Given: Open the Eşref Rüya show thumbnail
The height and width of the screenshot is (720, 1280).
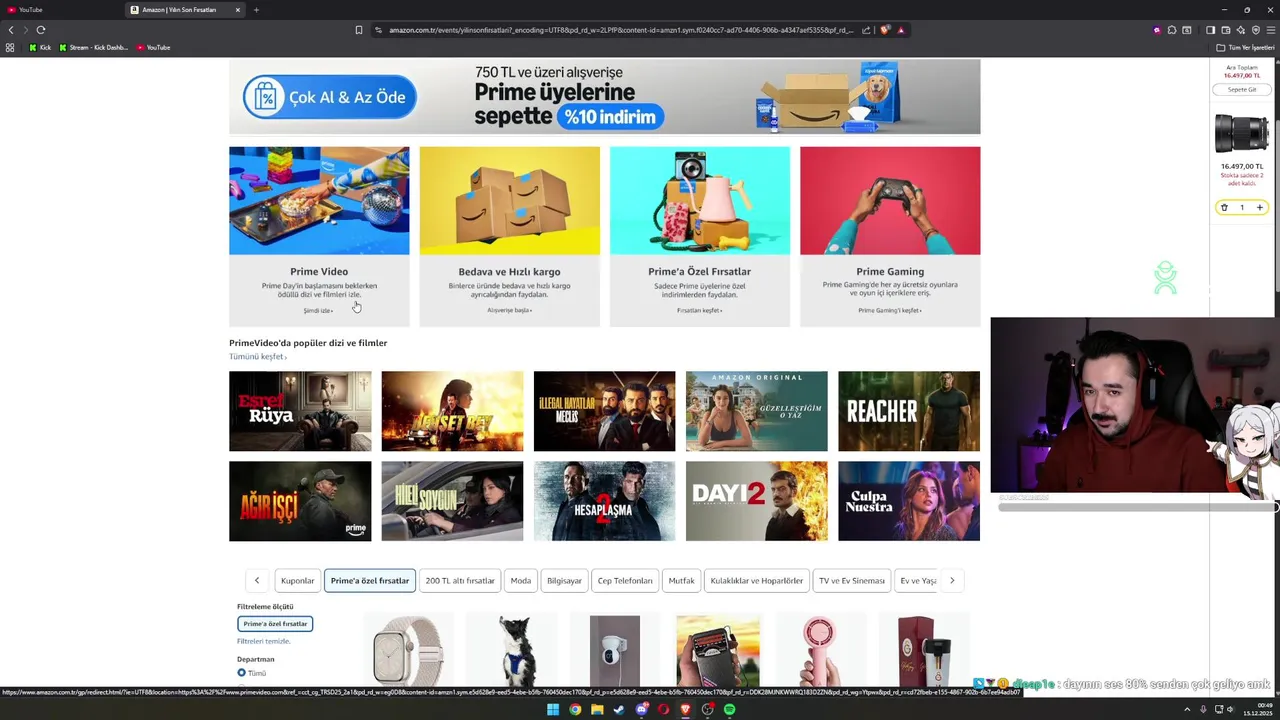Looking at the screenshot, I should [x=300, y=411].
